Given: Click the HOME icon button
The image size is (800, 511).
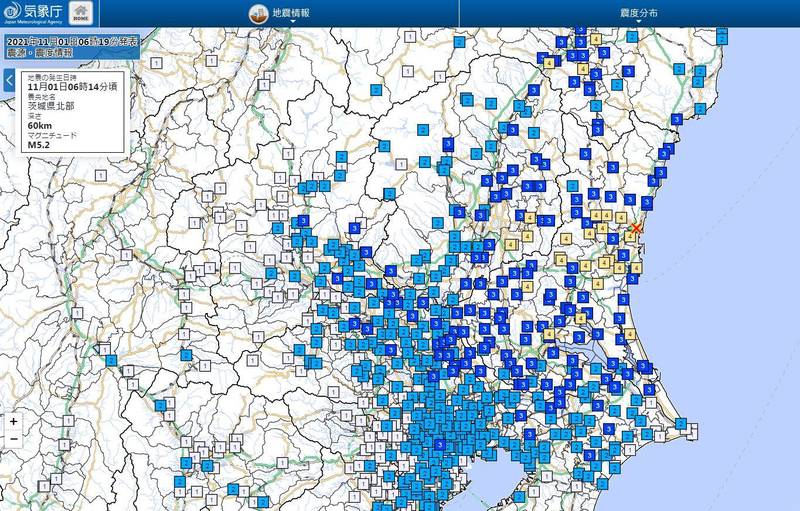Looking at the screenshot, I should (81, 14).
